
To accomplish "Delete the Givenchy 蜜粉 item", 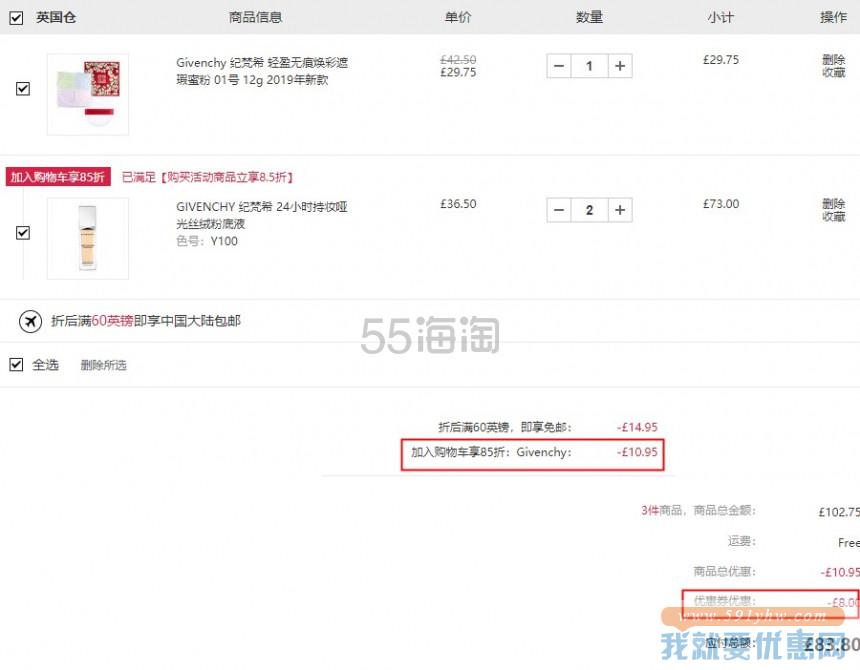I will [x=833, y=59].
